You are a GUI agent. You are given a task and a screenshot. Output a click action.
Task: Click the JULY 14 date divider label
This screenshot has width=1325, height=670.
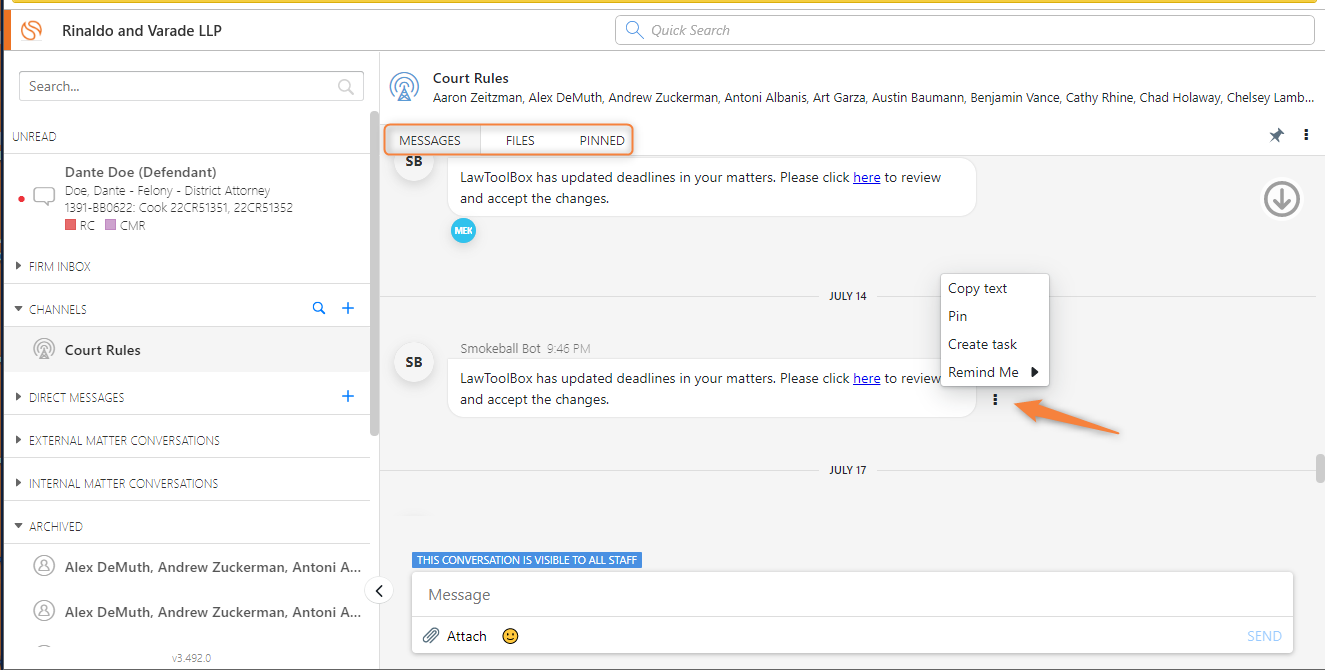pyautogui.click(x=848, y=296)
